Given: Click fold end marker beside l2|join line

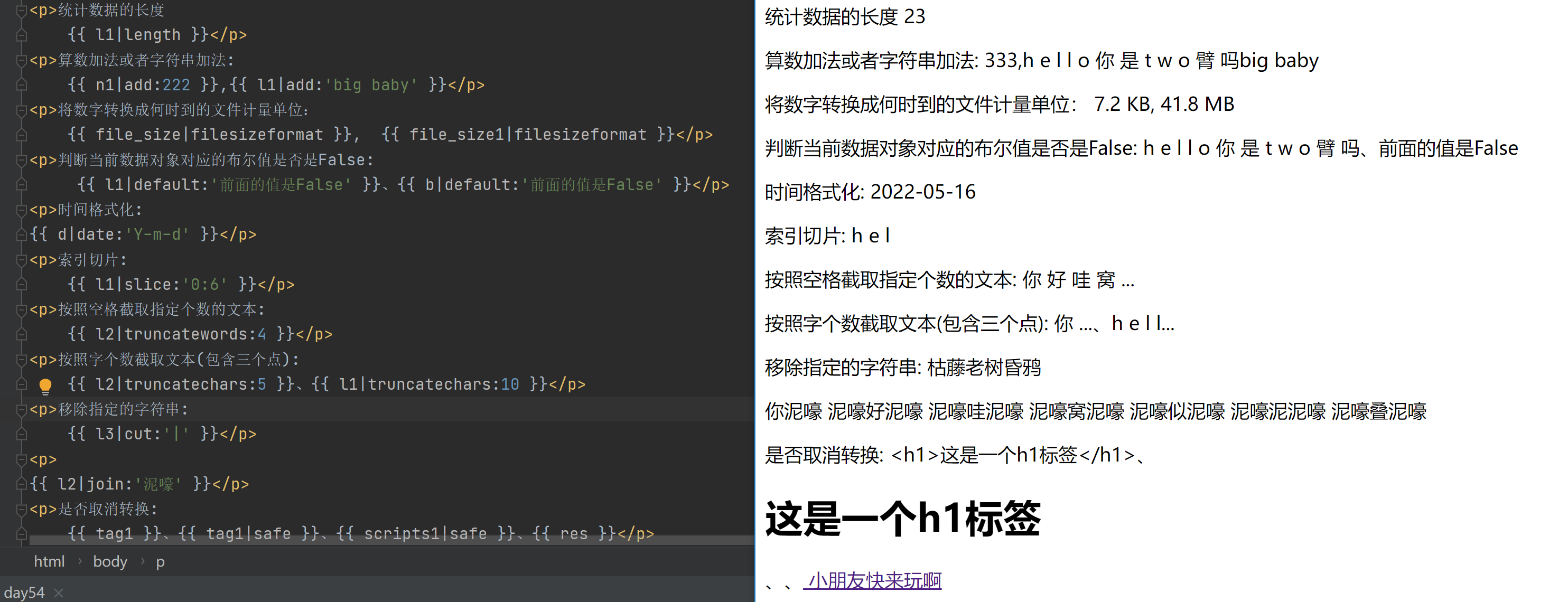Looking at the screenshot, I should click(21, 485).
